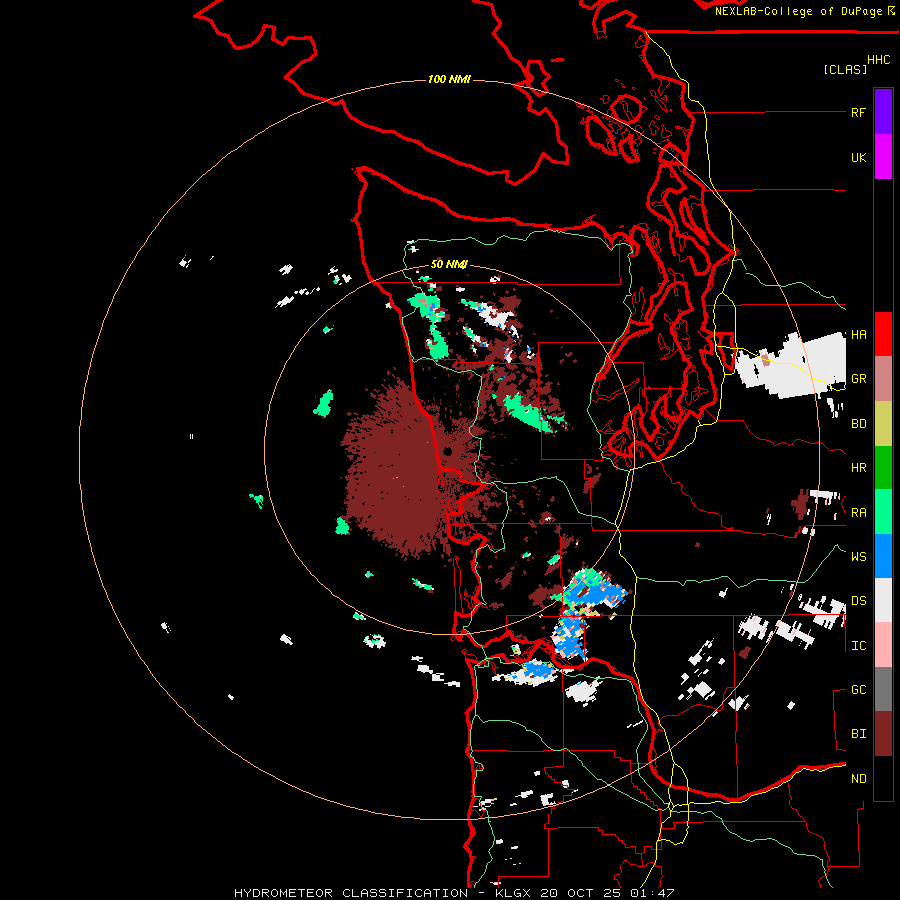Screen dimensions: 900x900
Task: Click the HR dark green legend band
Action: [x=883, y=468]
